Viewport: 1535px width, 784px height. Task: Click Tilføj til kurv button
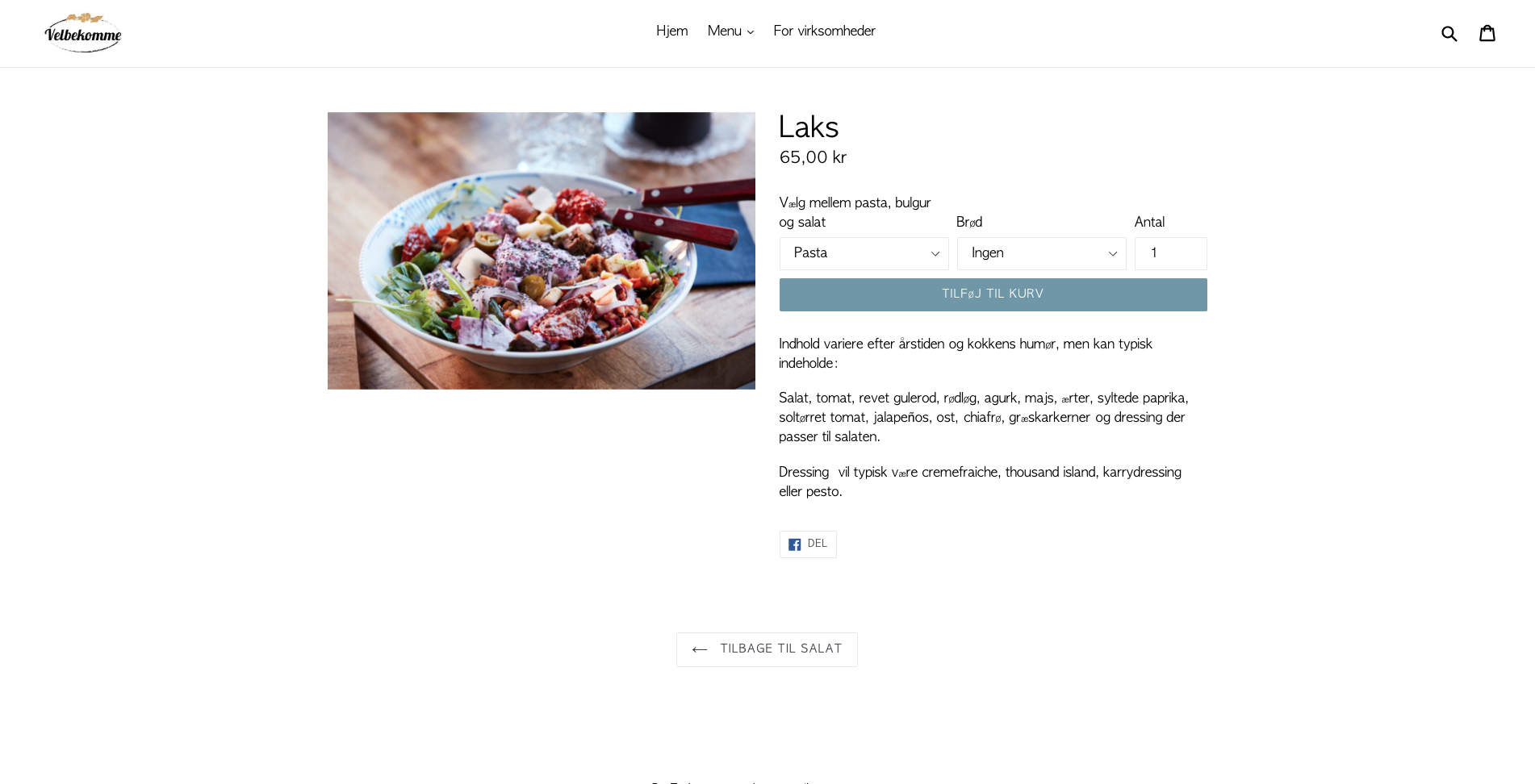click(x=993, y=294)
